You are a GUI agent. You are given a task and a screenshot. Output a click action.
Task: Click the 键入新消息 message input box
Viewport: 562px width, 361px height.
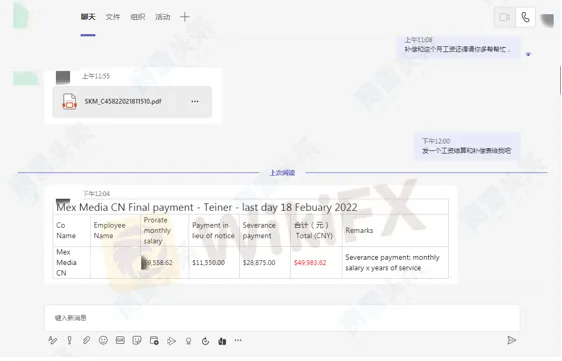[282, 318]
